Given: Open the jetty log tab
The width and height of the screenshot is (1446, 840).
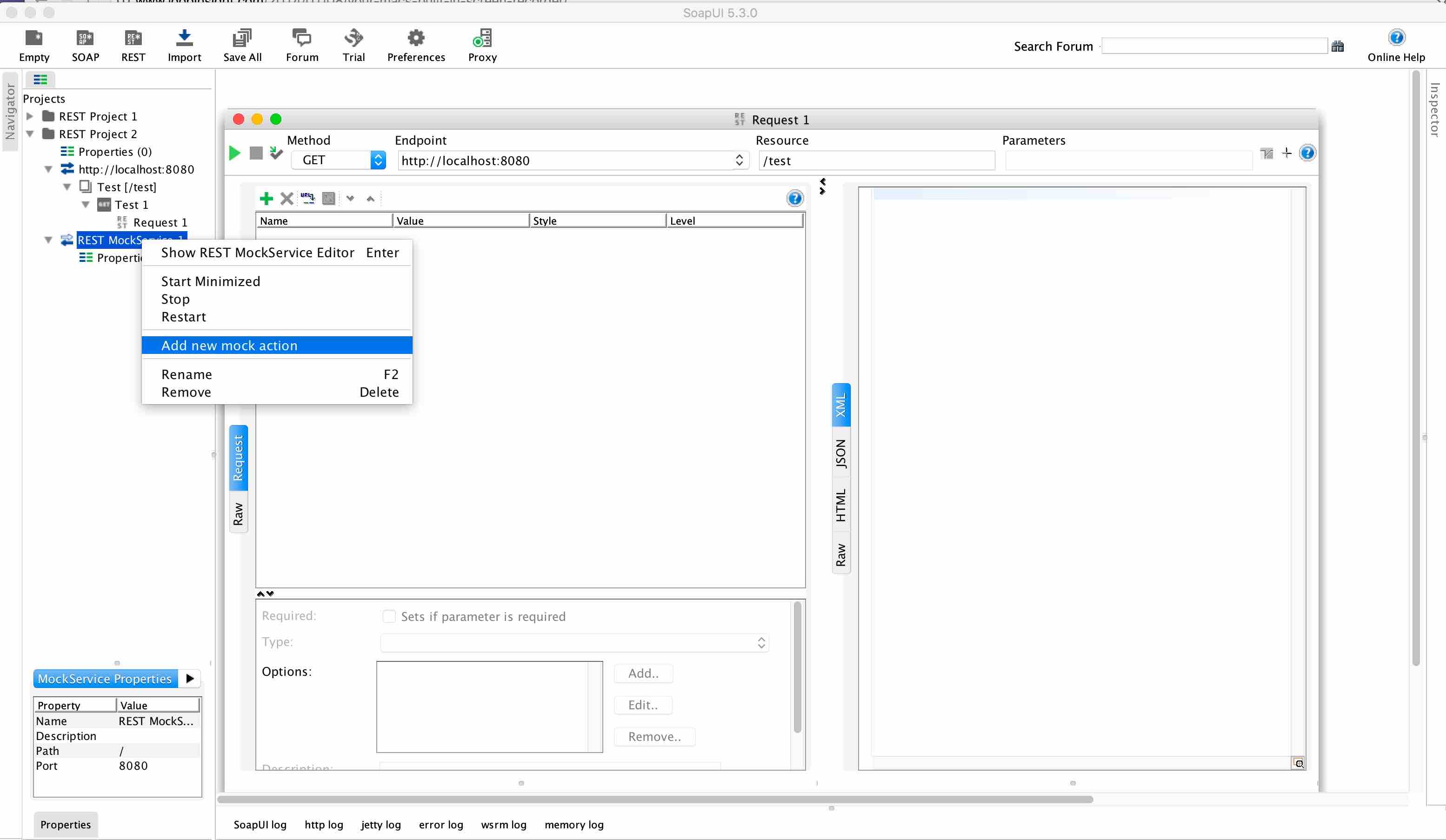Looking at the screenshot, I should pyautogui.click(x=380, y=825).
